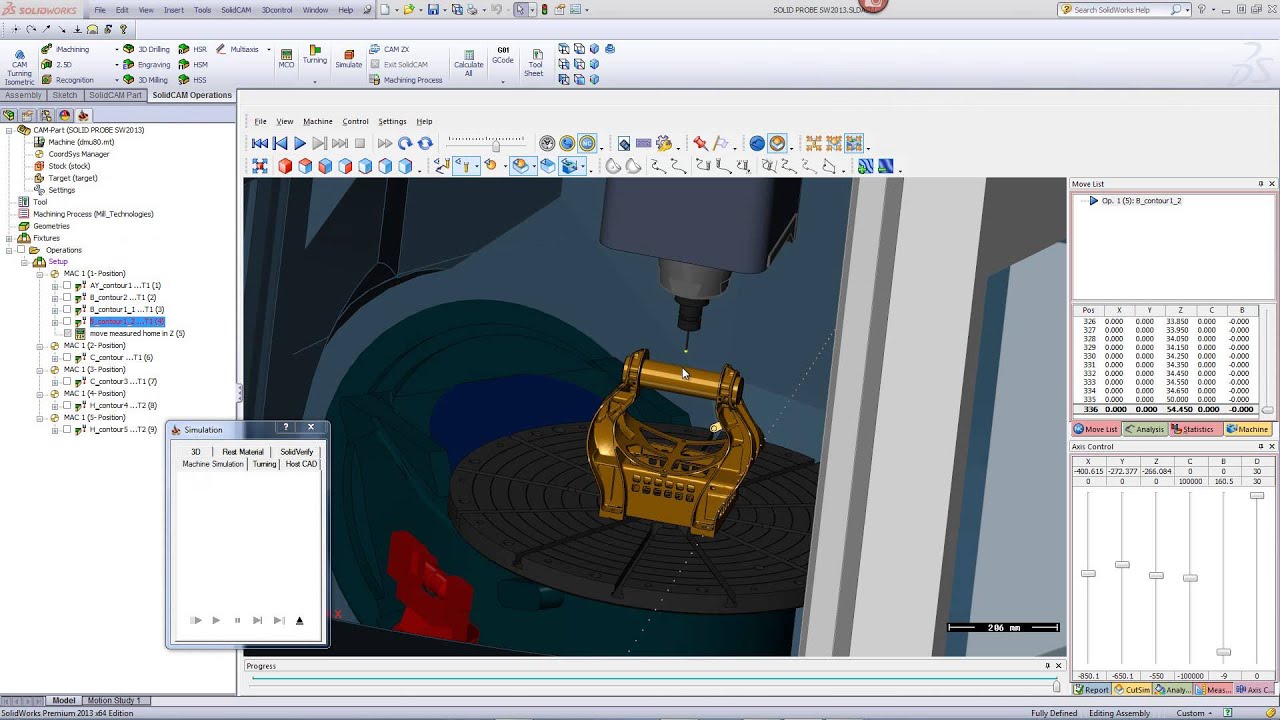Click the CAM ZX icon
The width and height of the screenshot is (1280, 720).
click(x=390, y=49)
